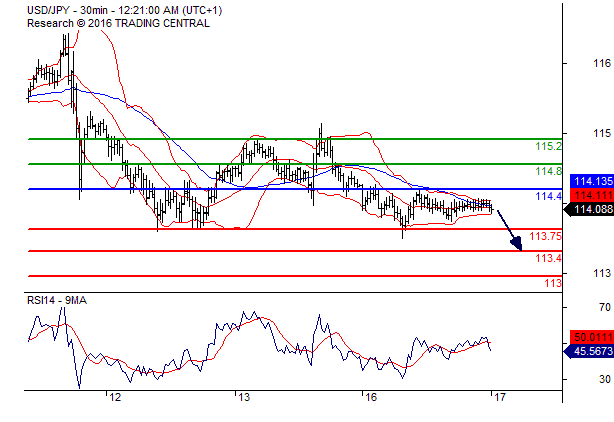Select the 114.8 resistance level label
The width and height of the screenshot is (614, 422).
point(548,172)
